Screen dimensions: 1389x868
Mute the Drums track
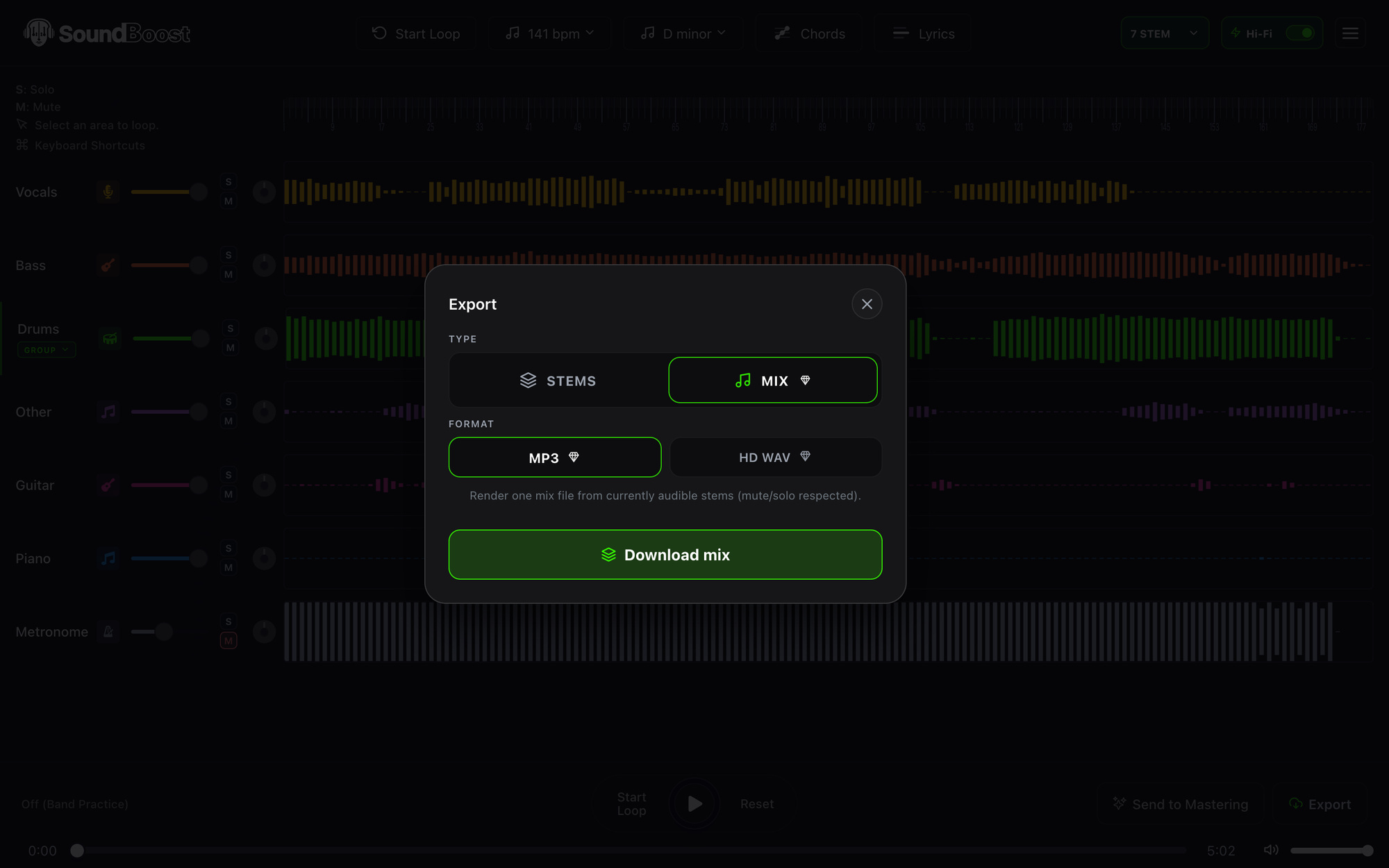click(231, 348)
